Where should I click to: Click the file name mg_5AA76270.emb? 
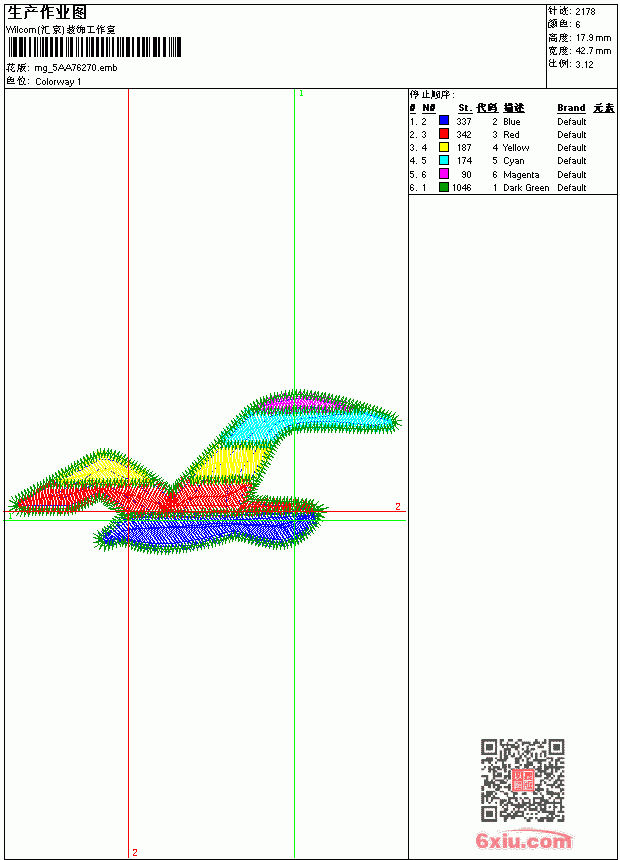[76, 68]
